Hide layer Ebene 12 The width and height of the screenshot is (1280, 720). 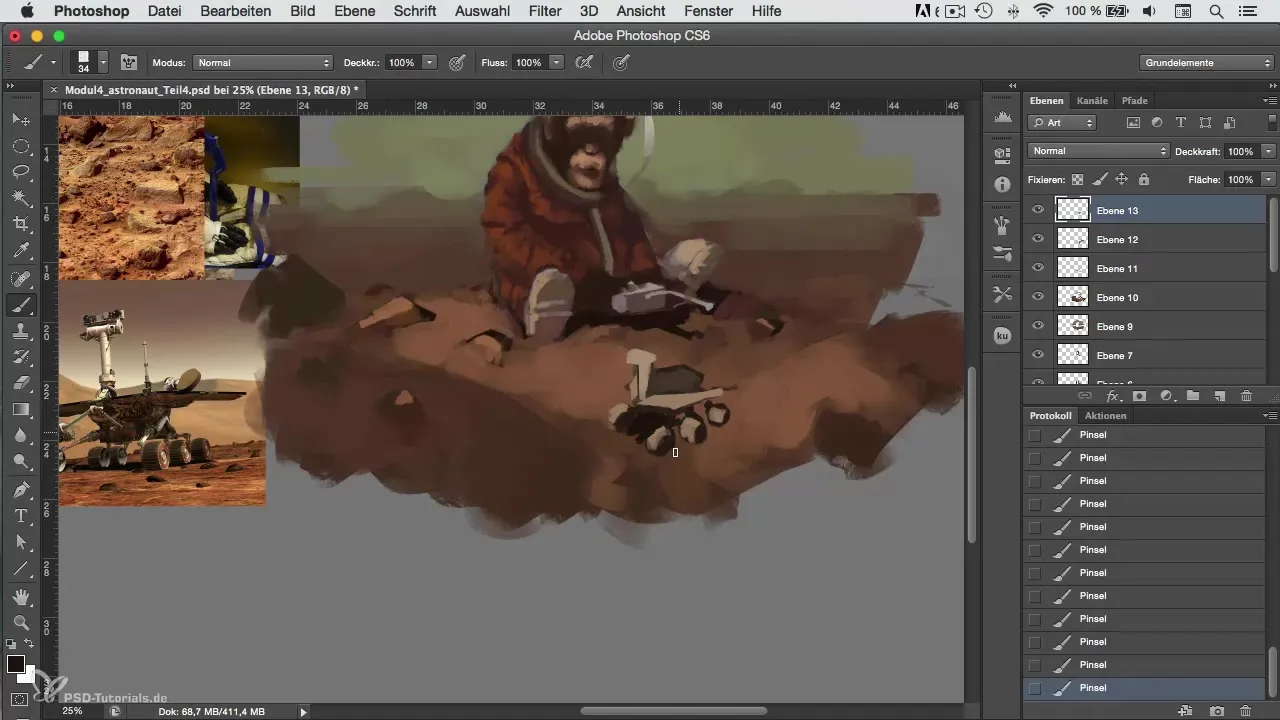(1038, 239)
